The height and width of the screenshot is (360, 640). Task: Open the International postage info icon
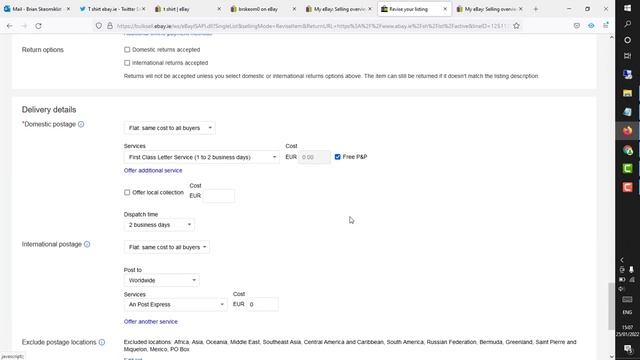87,244
